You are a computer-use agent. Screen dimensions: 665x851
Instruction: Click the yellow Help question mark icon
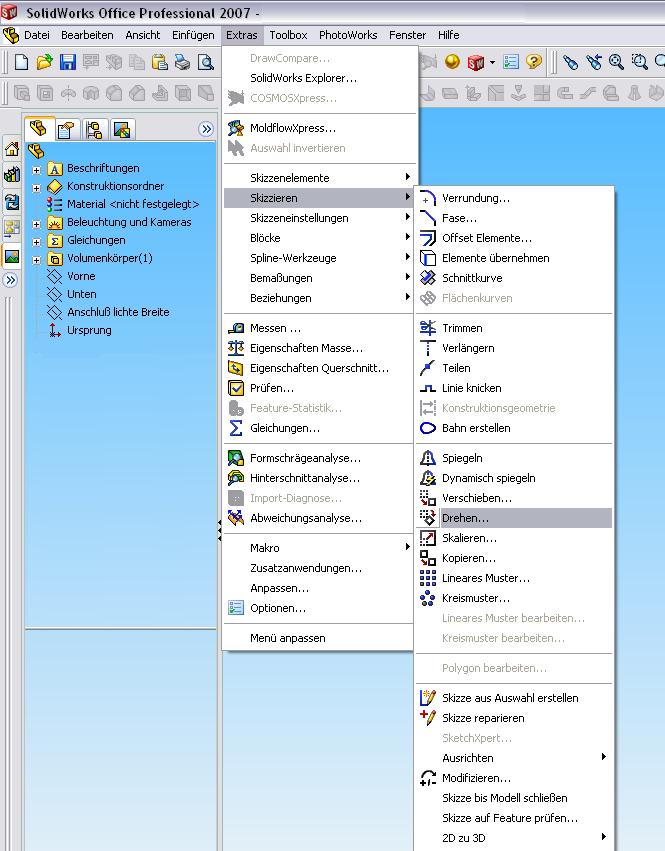[x=534, y=62]
